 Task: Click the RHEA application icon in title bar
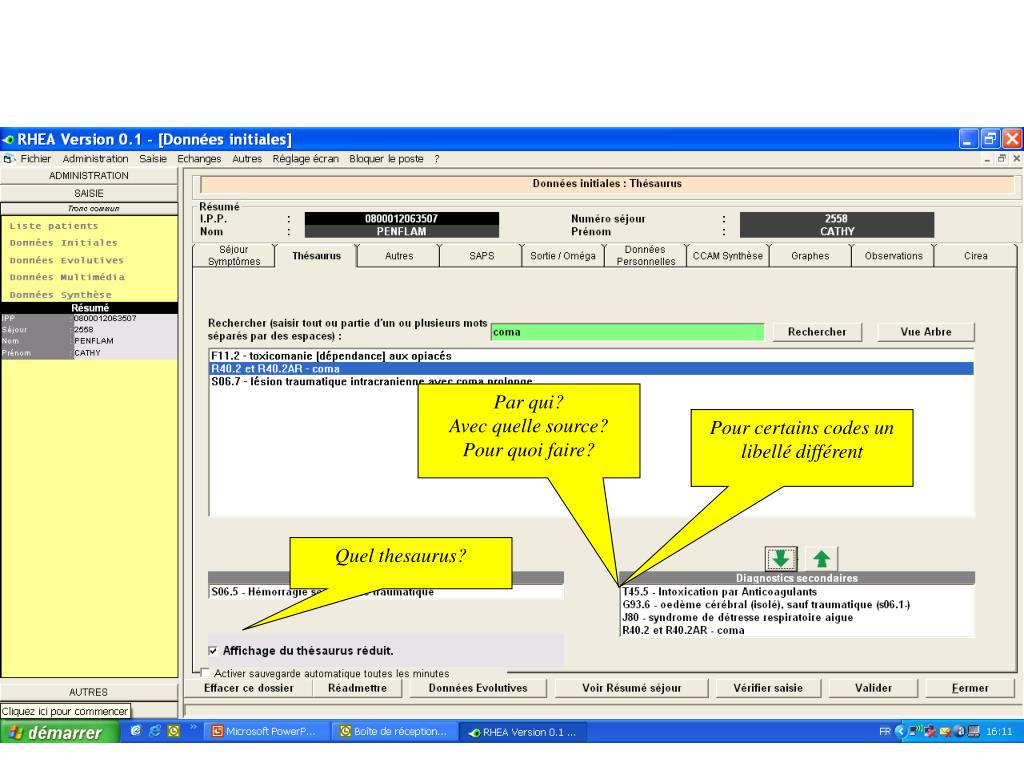(x=8, y=140)
